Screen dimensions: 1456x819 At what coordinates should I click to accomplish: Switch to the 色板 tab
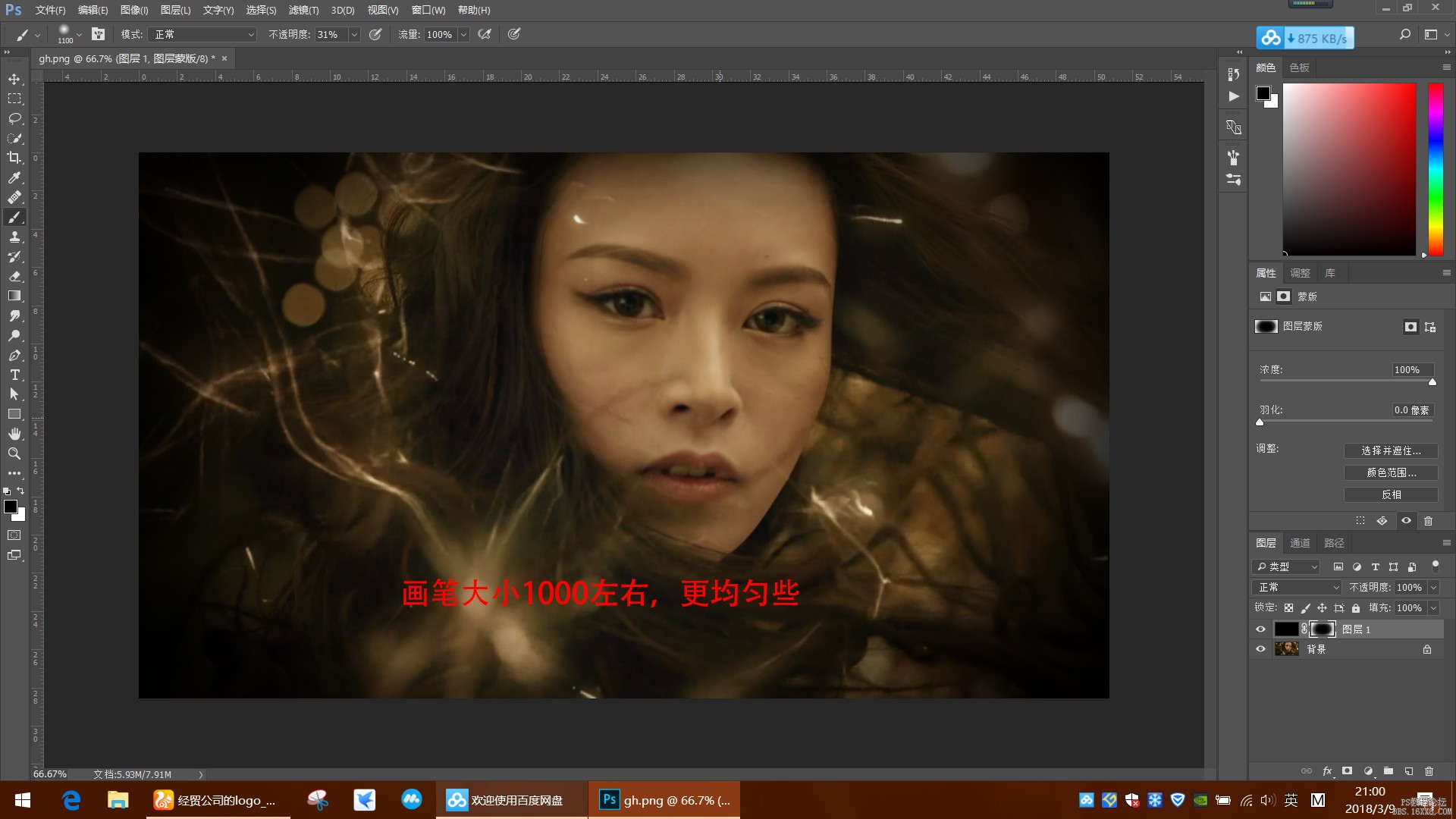click(x=1299, y=67)
